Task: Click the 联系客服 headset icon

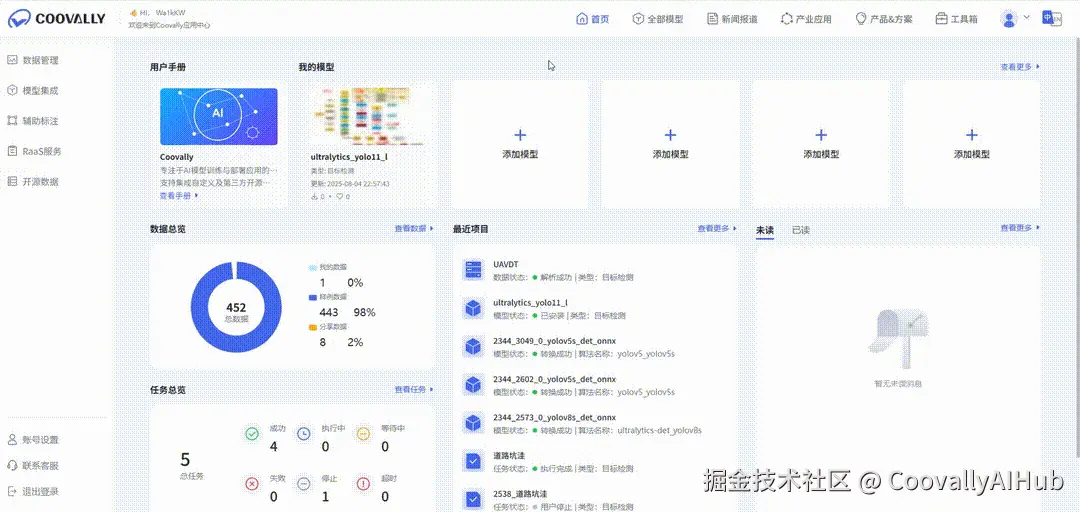Action: (12, 465)
